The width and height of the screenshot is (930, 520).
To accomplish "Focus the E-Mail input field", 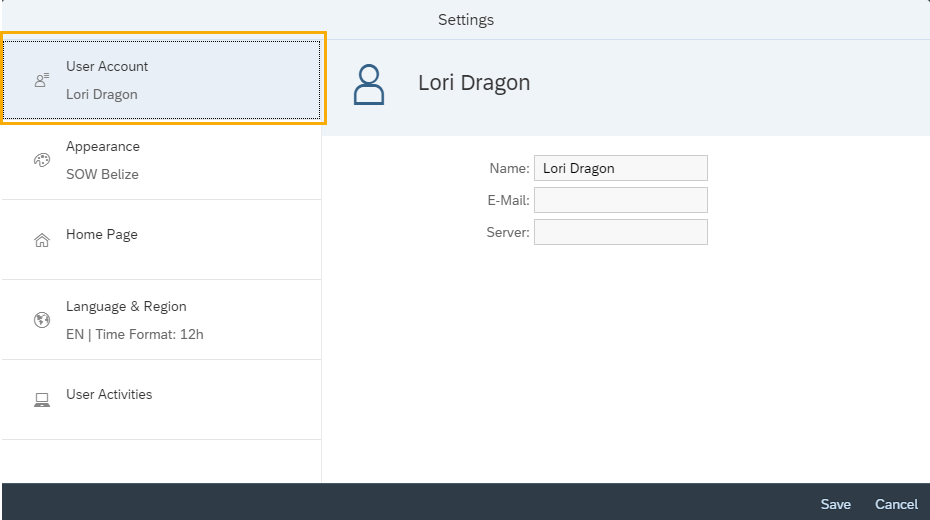I will tap(620, 200).
